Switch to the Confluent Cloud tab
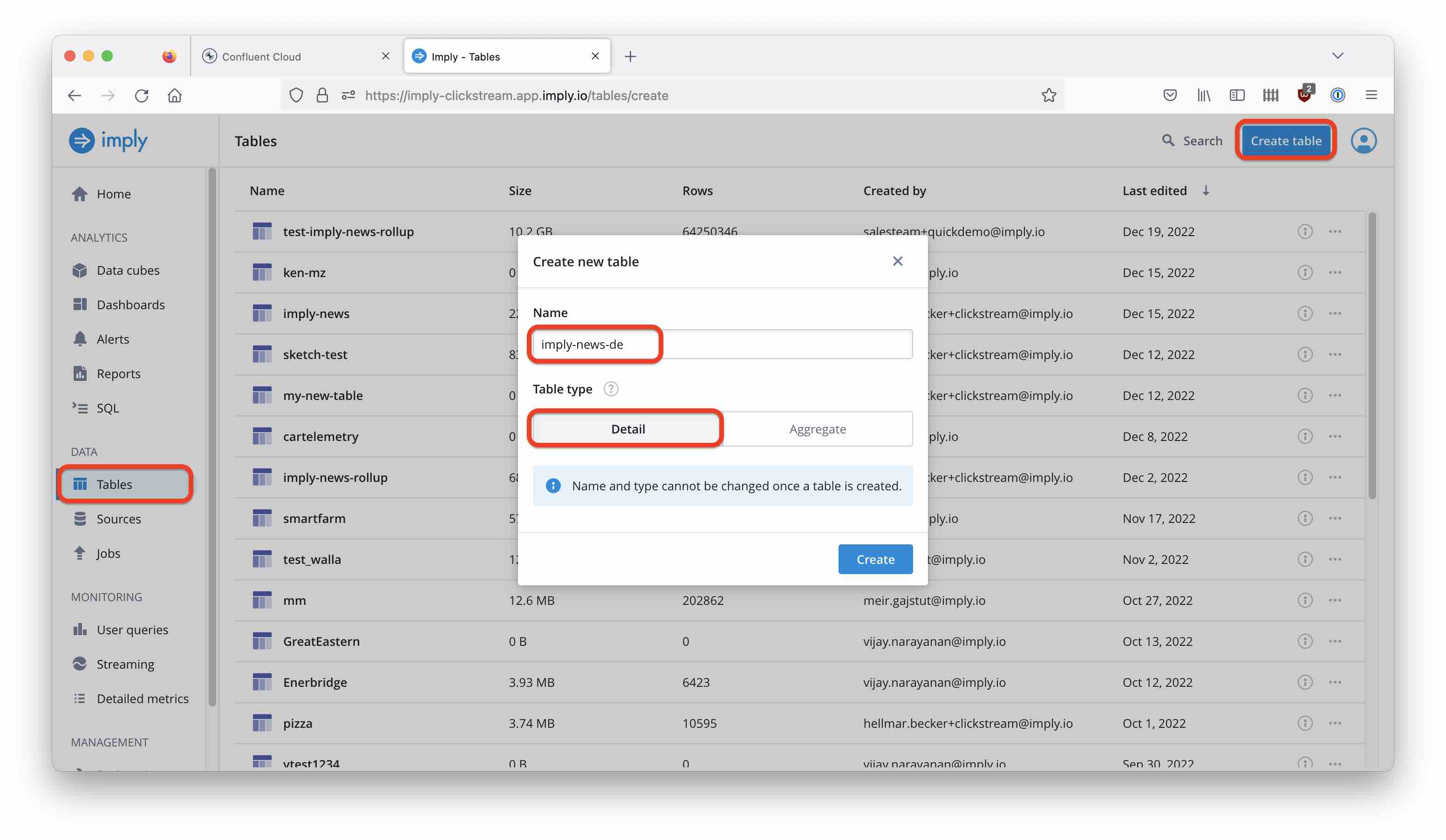1446x840 pixels. tap(262, 56)
